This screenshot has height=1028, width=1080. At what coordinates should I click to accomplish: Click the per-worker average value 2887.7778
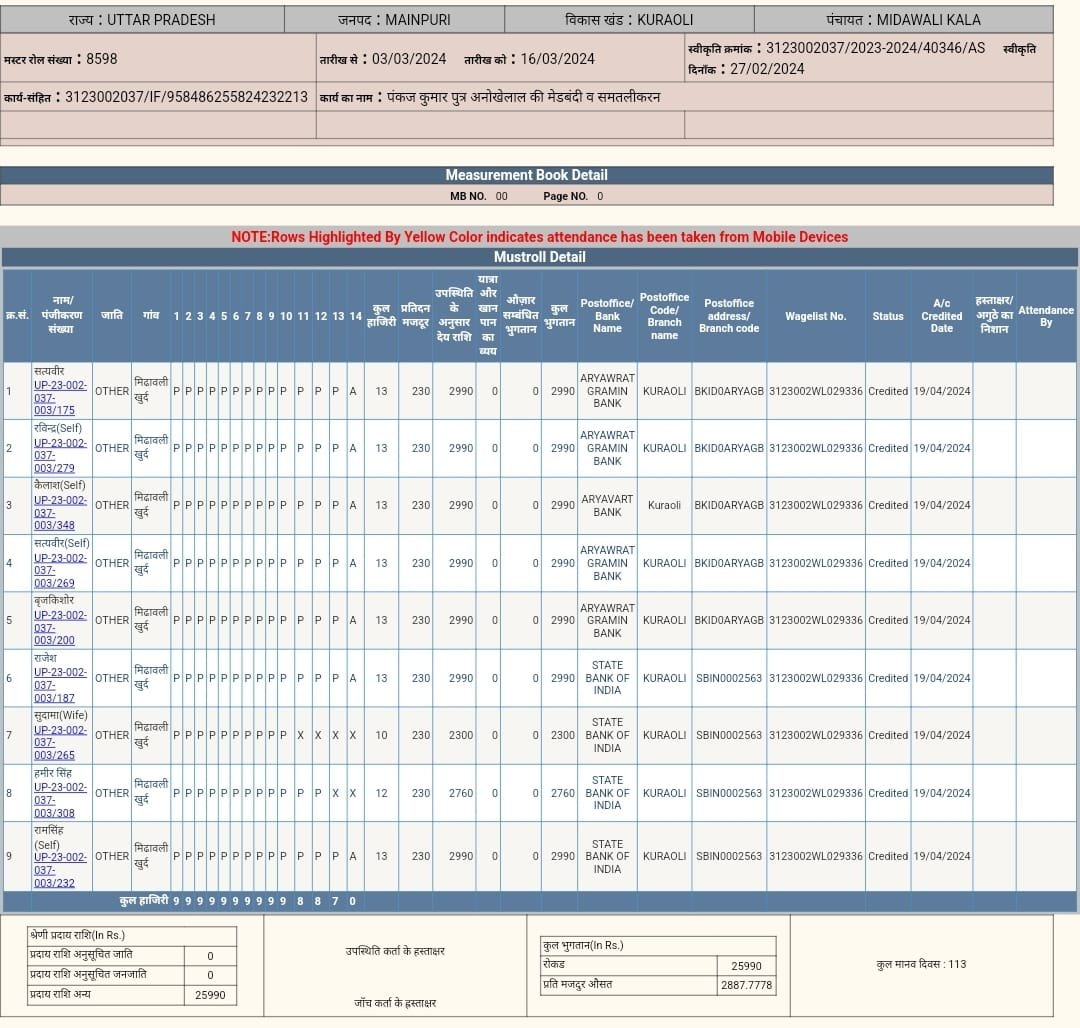pyautogui.click(x=745, y=985)
